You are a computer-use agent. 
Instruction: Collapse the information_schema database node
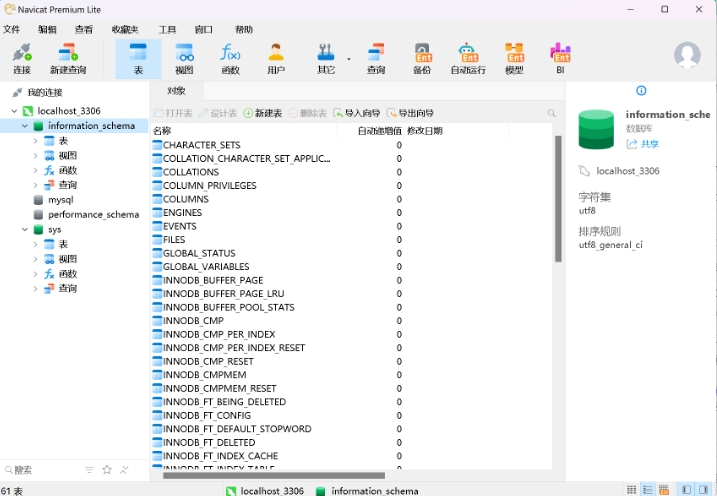(x=25, y=126)
